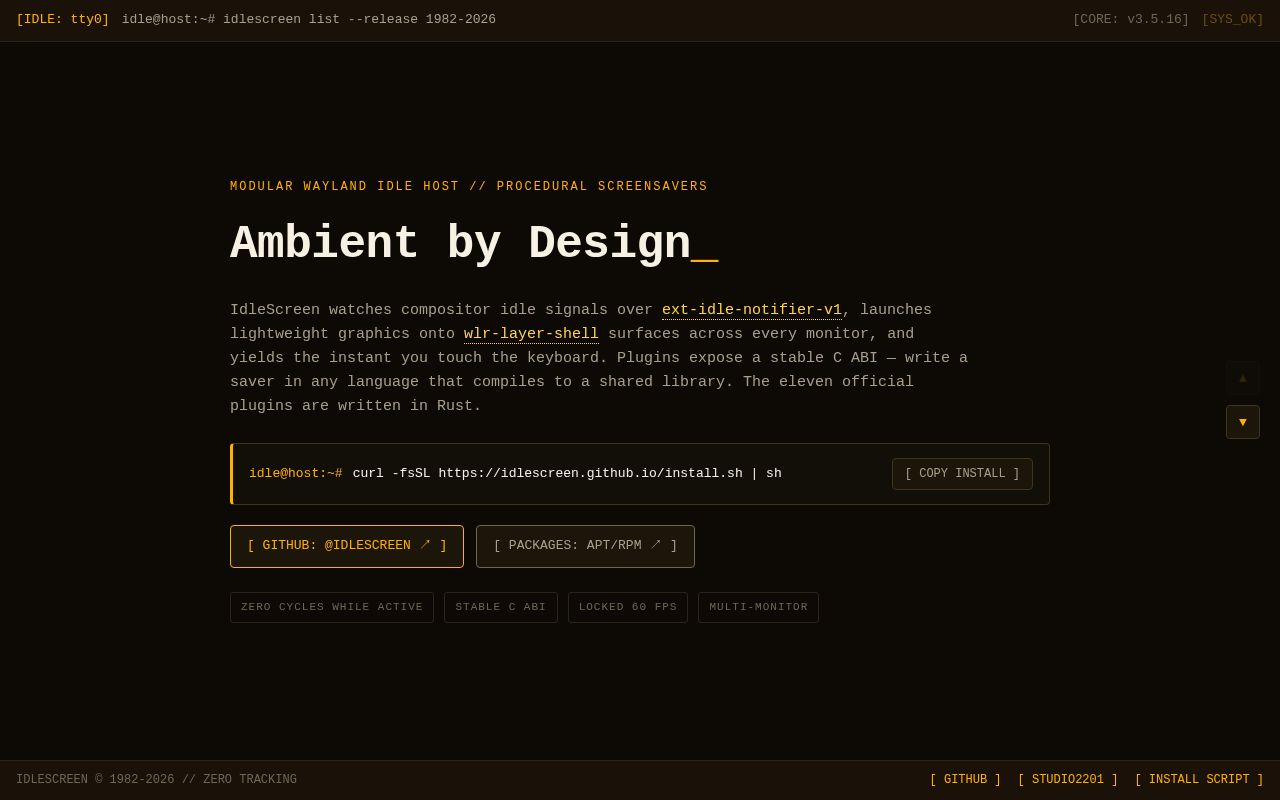Click the idlescreen list command in header
1280x800 pixels.
point(359,20)
